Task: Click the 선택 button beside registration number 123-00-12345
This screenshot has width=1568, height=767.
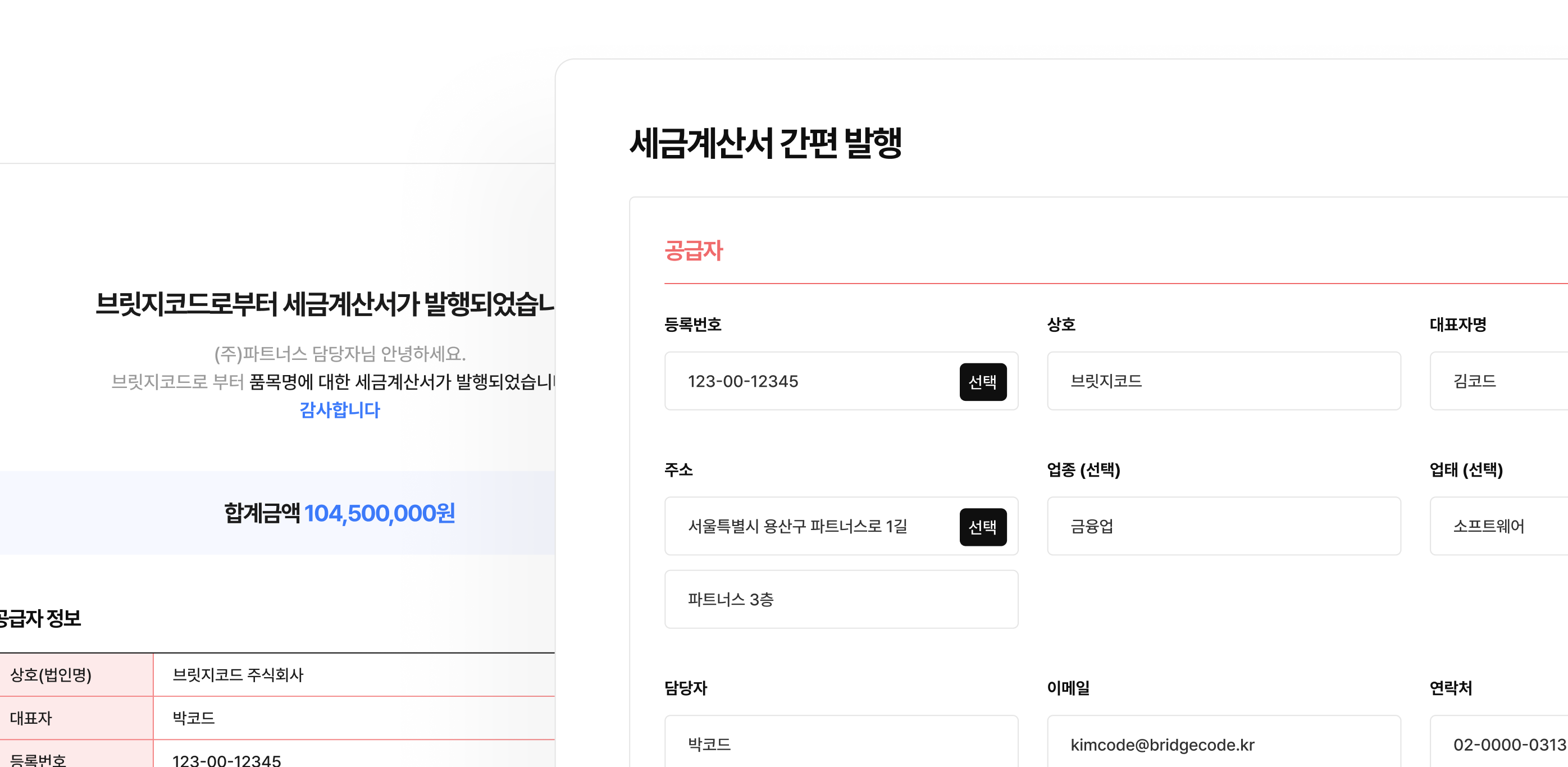Action: (982, 382)
